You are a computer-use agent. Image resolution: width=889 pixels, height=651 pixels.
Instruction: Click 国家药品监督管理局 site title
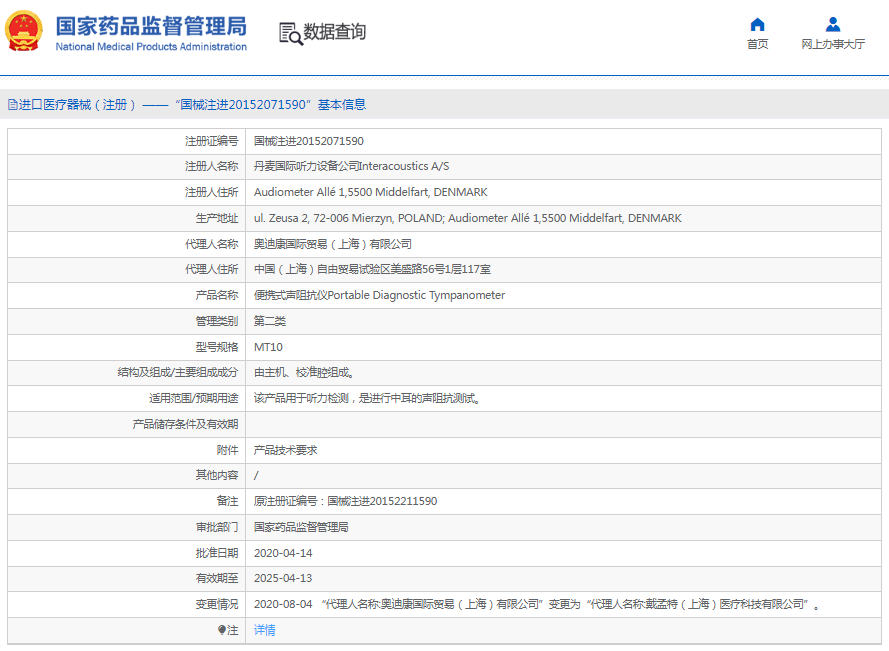tap(151, 27)
